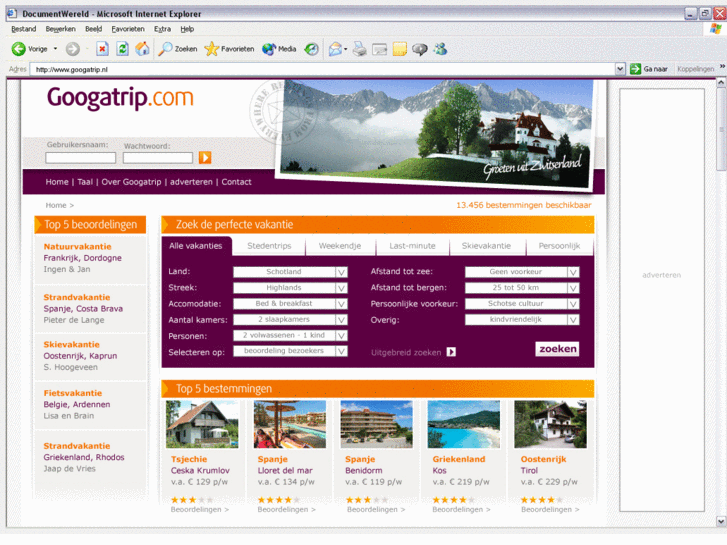727x545 pixels.
Task: Open Beoordelingen link under Lloret del mar
Action: (287, 509)
